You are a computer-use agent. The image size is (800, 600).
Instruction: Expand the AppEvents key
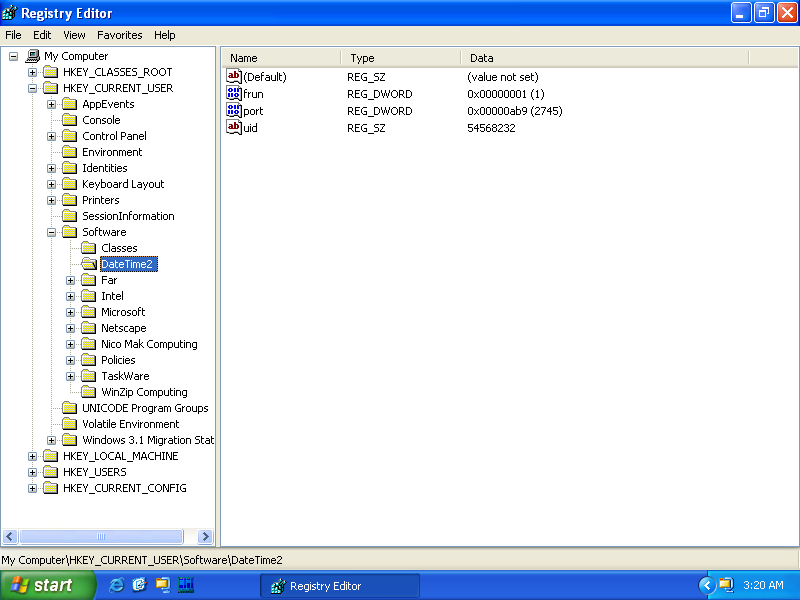(x=52, y=105)
